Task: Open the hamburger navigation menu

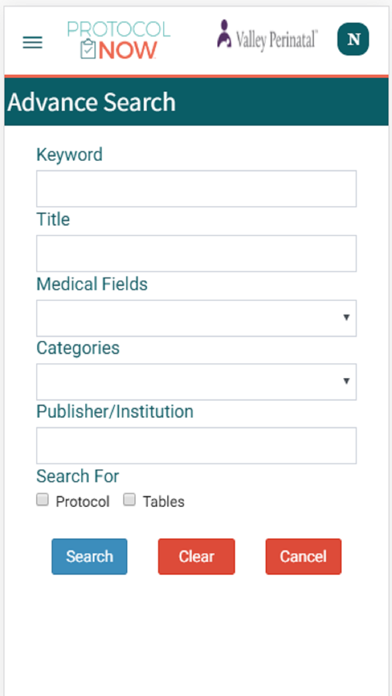Action: tap(32, 42)
